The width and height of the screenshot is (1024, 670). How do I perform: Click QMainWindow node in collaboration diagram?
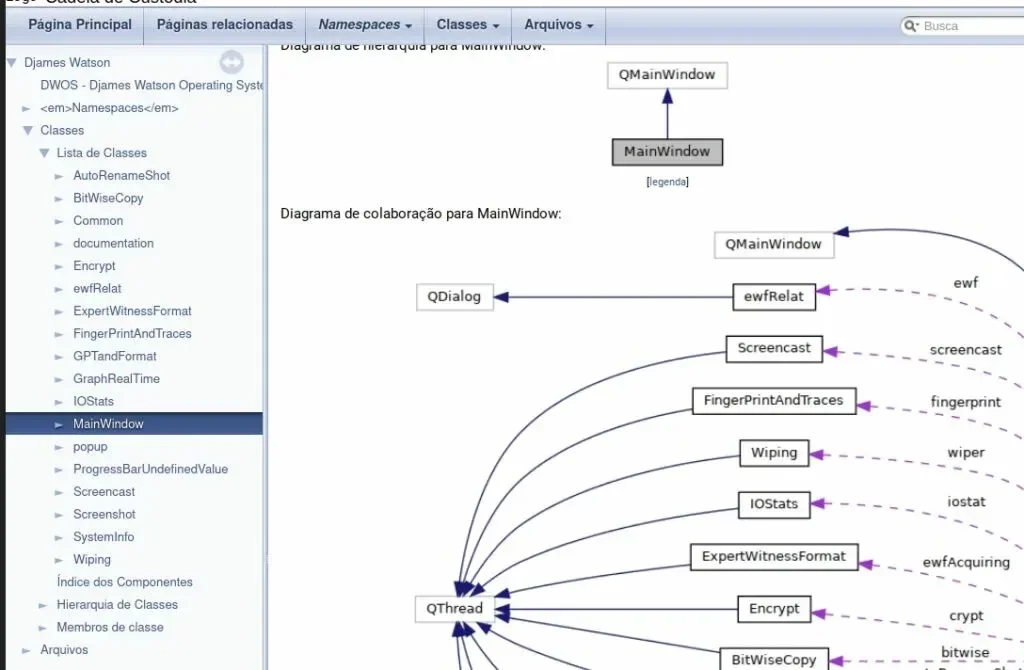click(x=774, y=245)
